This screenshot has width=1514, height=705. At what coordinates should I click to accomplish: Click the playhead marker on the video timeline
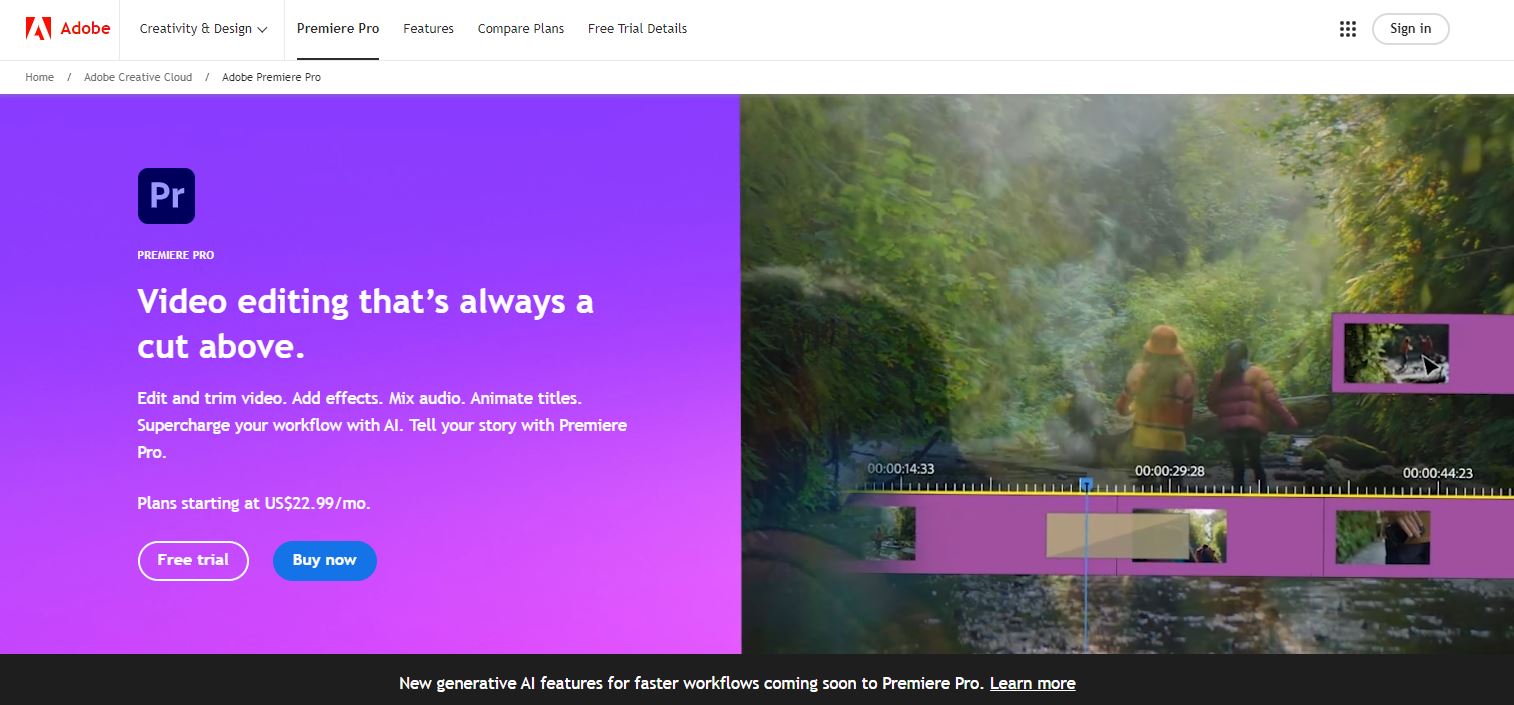1085,483
